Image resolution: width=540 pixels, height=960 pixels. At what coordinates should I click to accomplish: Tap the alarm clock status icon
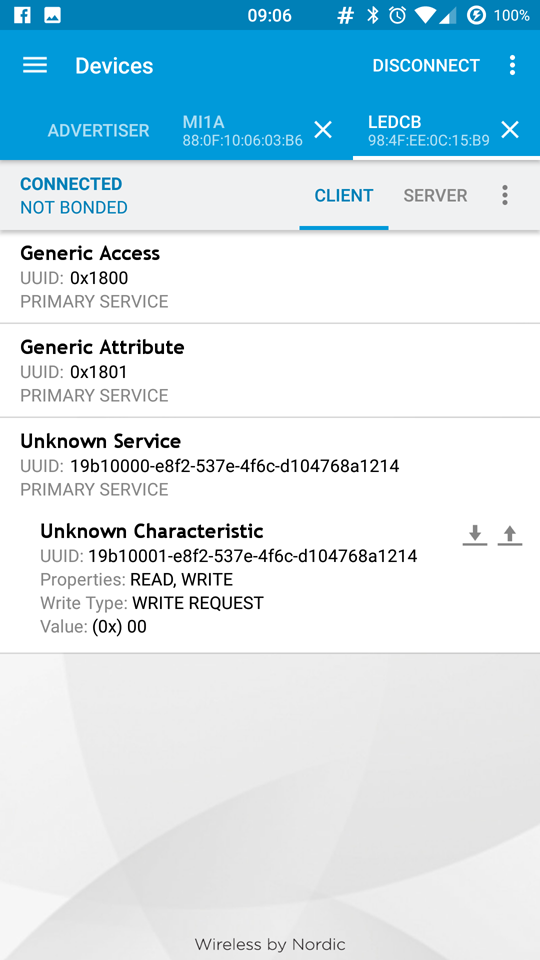397,15
